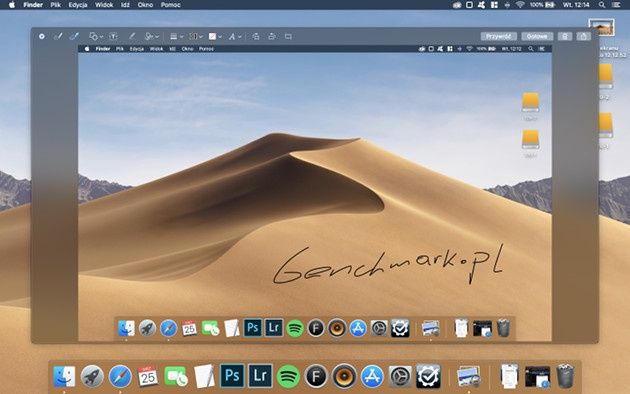Open the Shape Style line thickness dropdown

point(176,37)
